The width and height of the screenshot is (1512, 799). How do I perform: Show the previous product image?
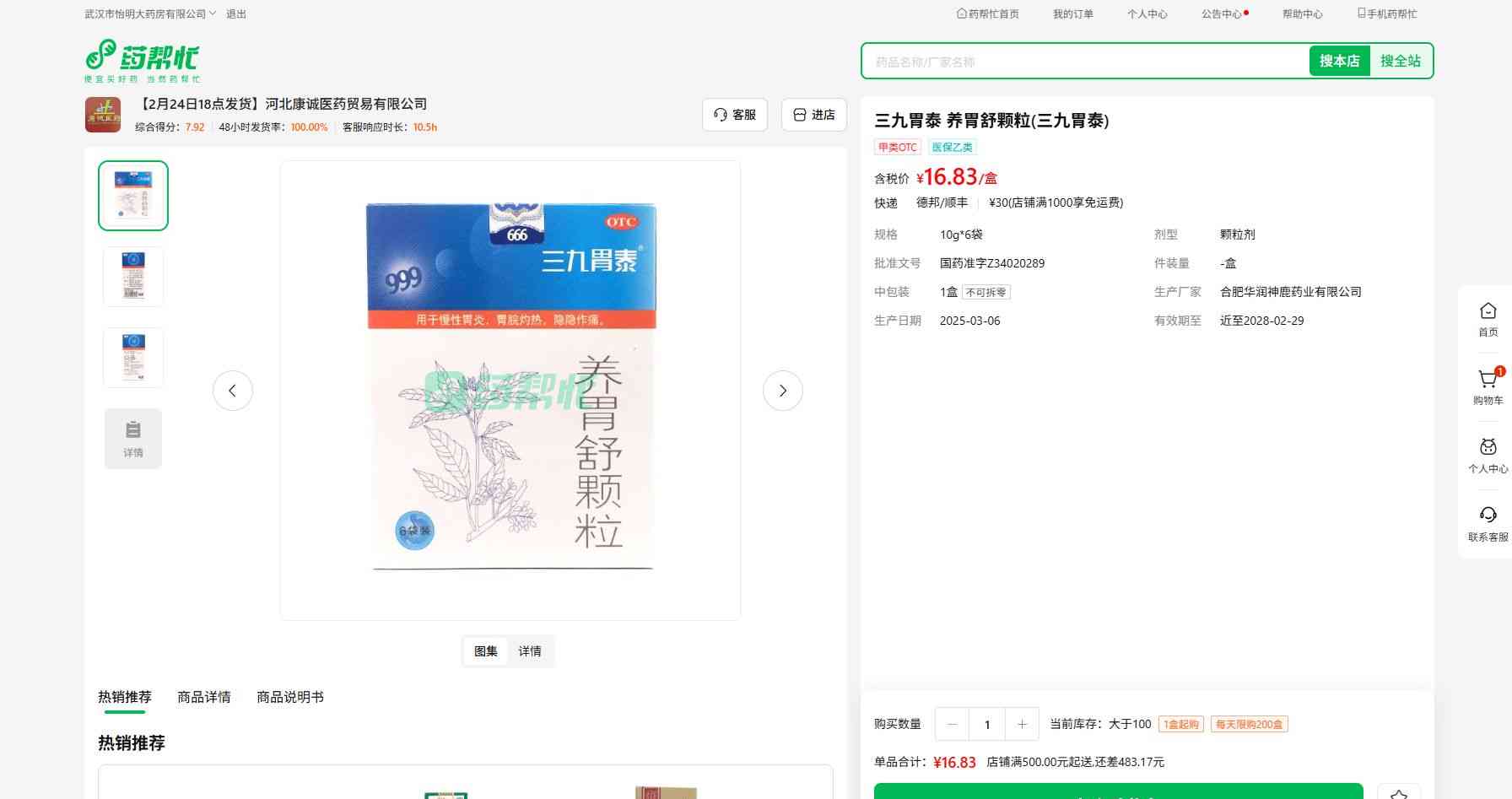(233, 391)
